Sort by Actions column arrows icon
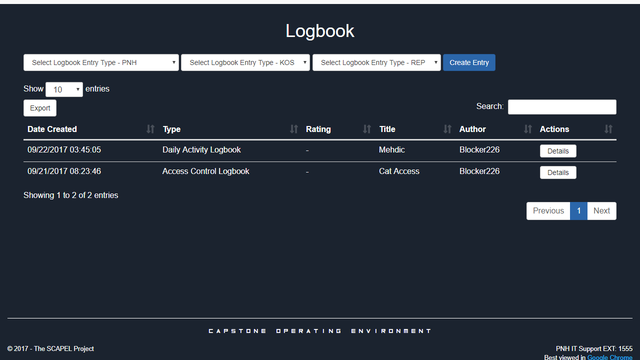The image size is (640, 360). [x=609, y=129]
